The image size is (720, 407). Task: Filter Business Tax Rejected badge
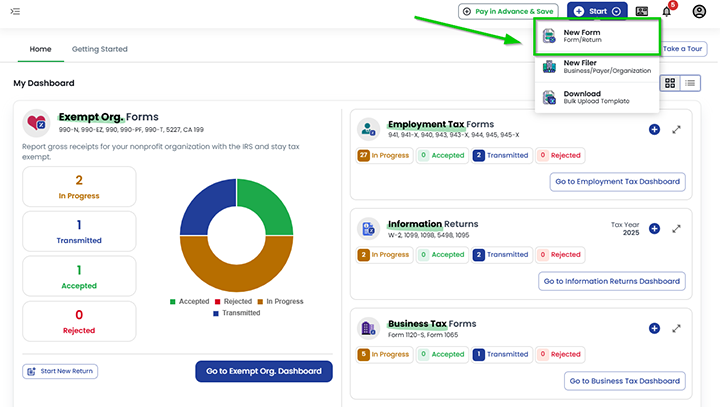click(x=560, y=354)
